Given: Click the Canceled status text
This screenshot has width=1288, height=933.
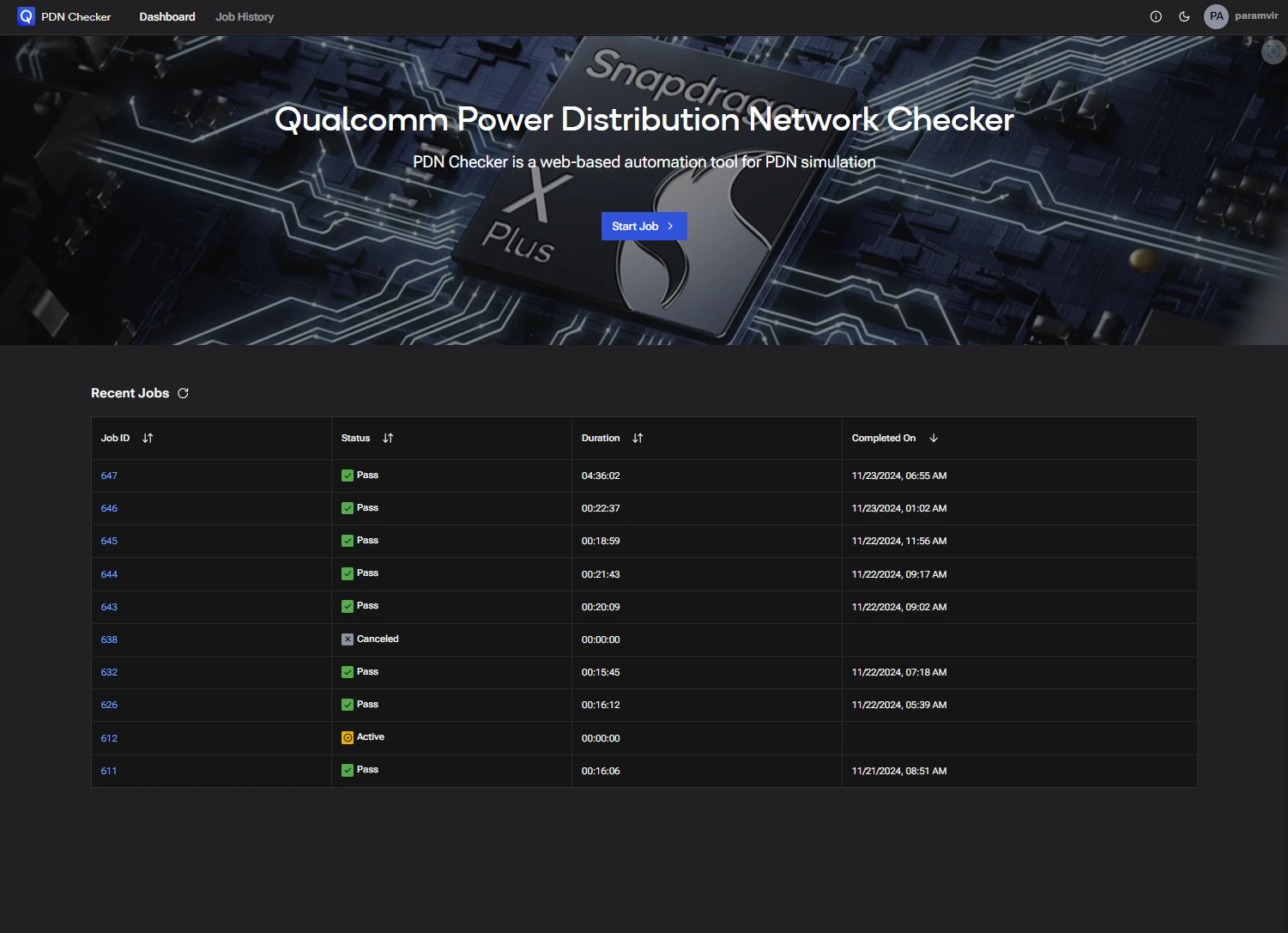Looking at the screenshot, I should [378, 639].
